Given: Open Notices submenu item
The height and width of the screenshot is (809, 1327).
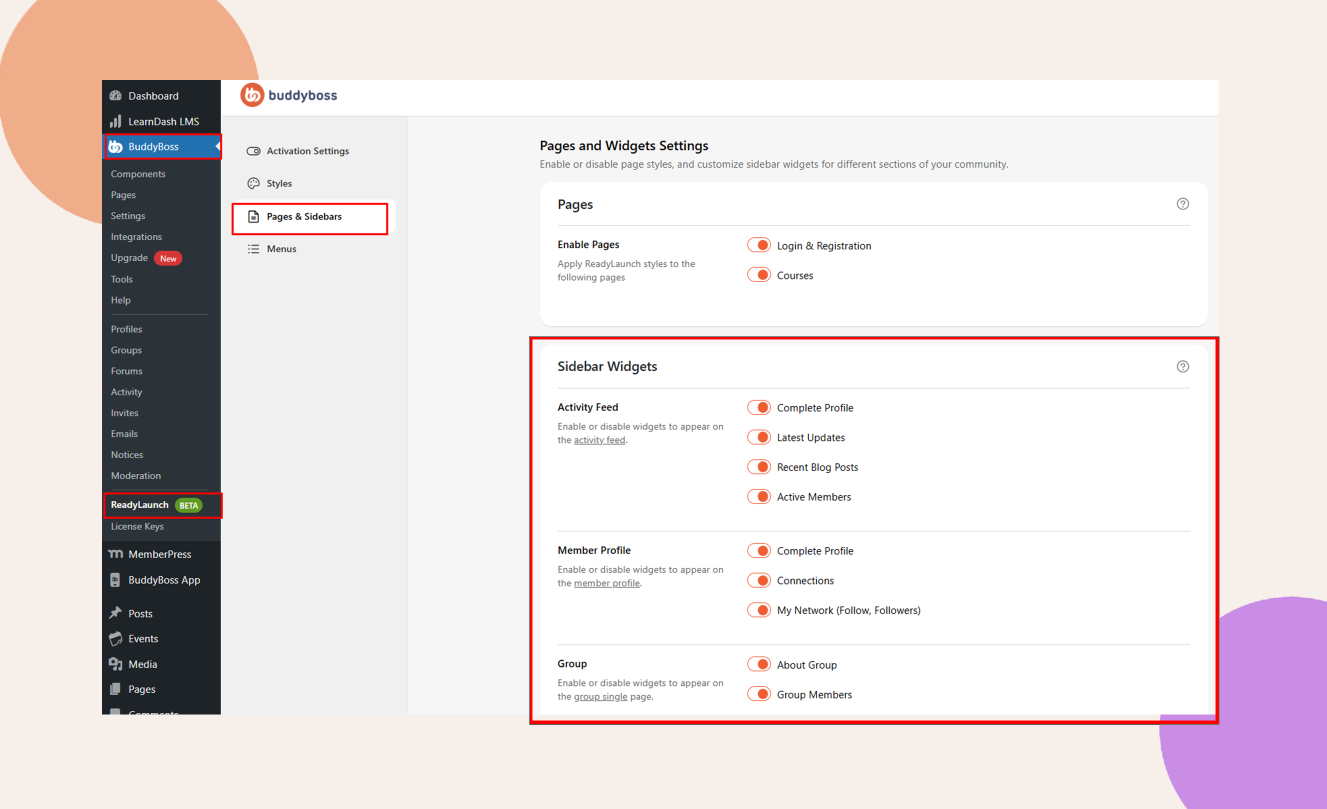Looking at the screenshot, I should [127, 455].
